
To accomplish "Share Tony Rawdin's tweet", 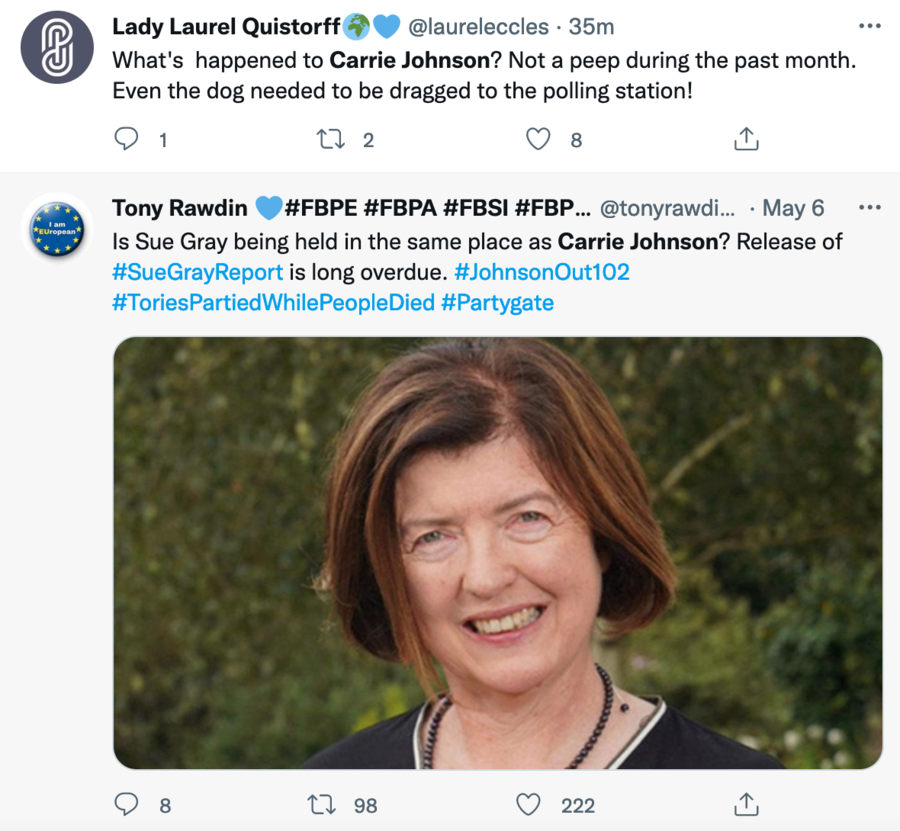I will point(746,804).
